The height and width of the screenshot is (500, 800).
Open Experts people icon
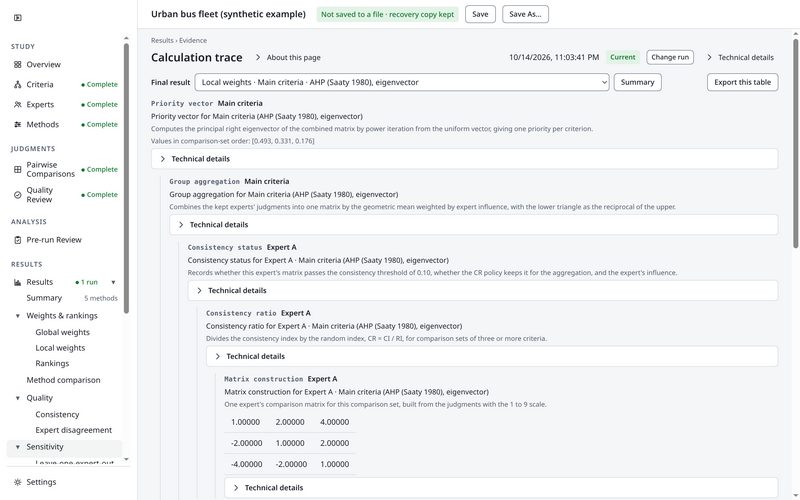point(18,105)
